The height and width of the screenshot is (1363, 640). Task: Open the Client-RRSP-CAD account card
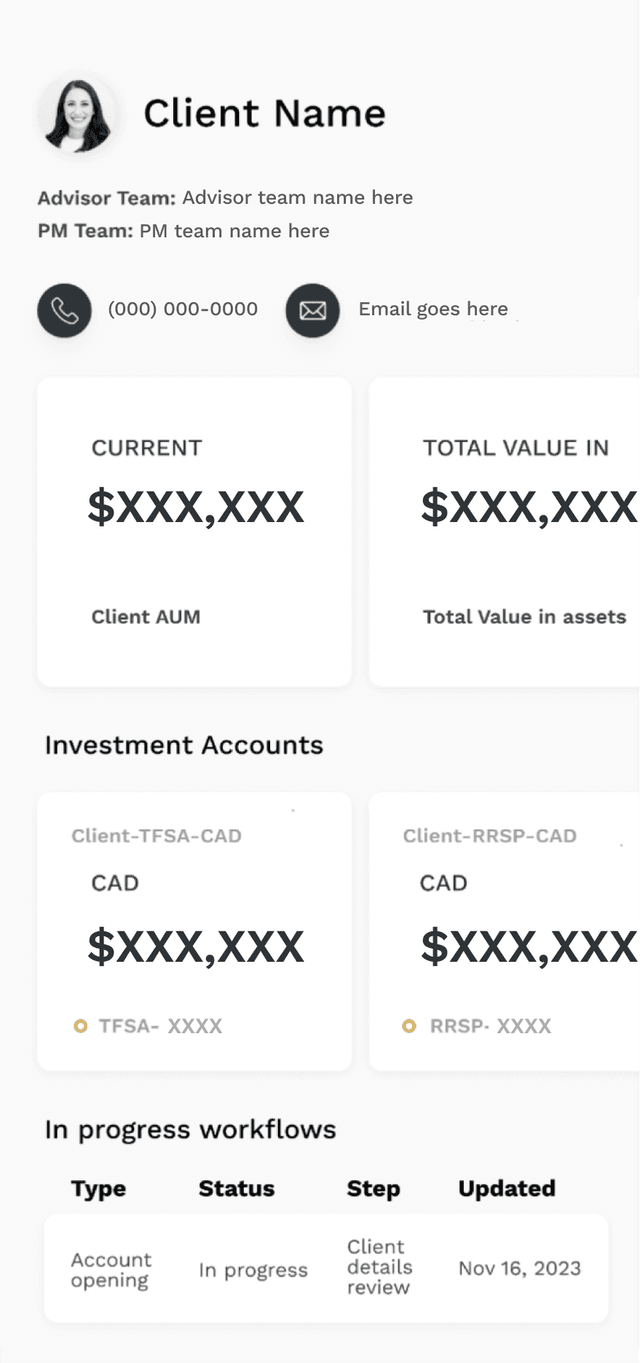pyautogui.click(x=506, y=932)
